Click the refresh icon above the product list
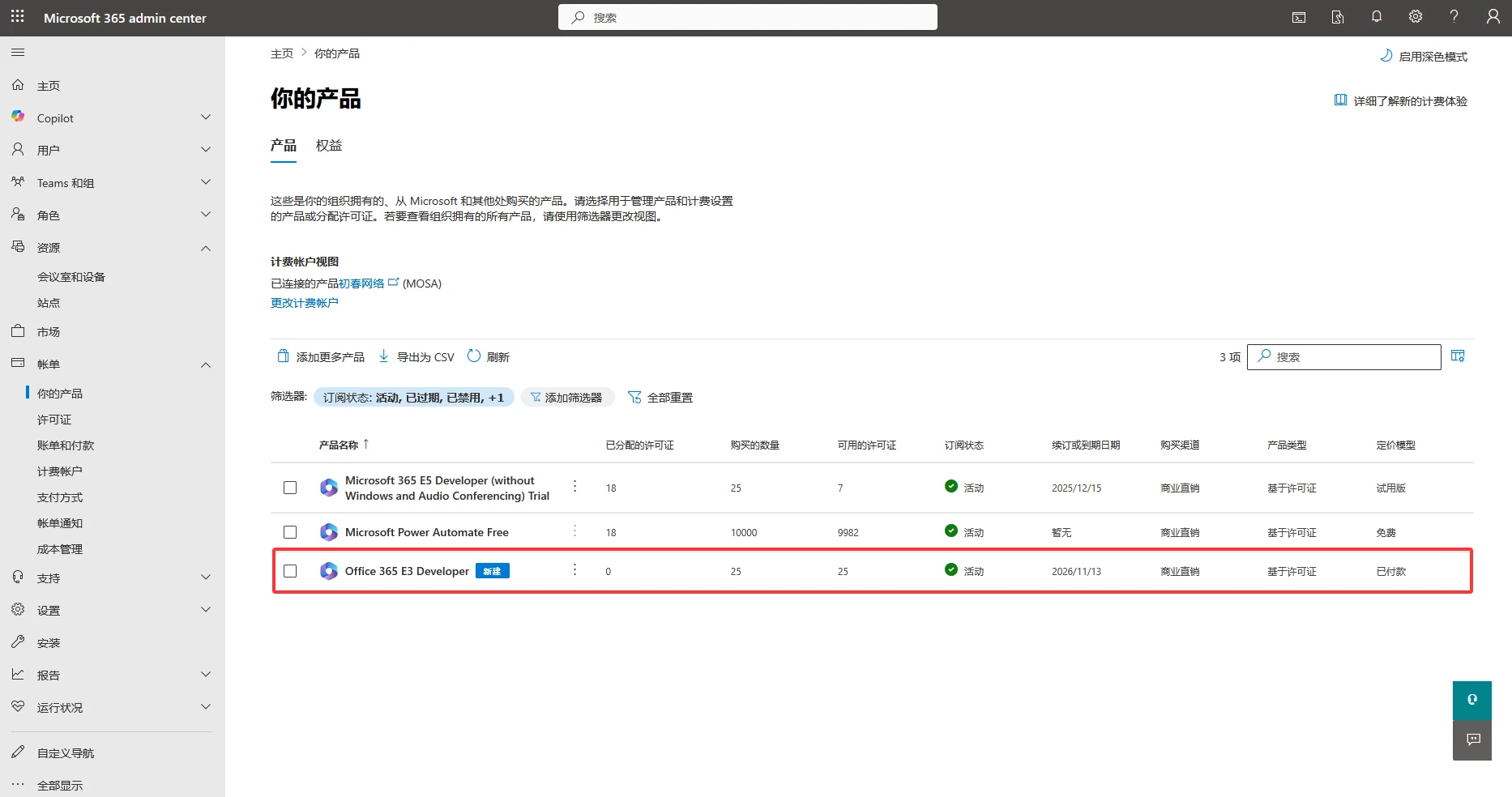1512x797 pixels. pos(473,356)
